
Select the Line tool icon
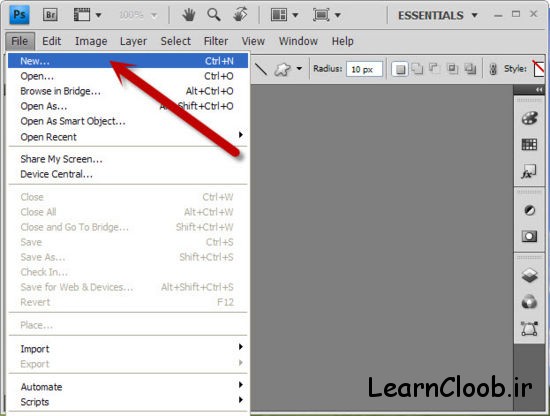coord(261,69)
